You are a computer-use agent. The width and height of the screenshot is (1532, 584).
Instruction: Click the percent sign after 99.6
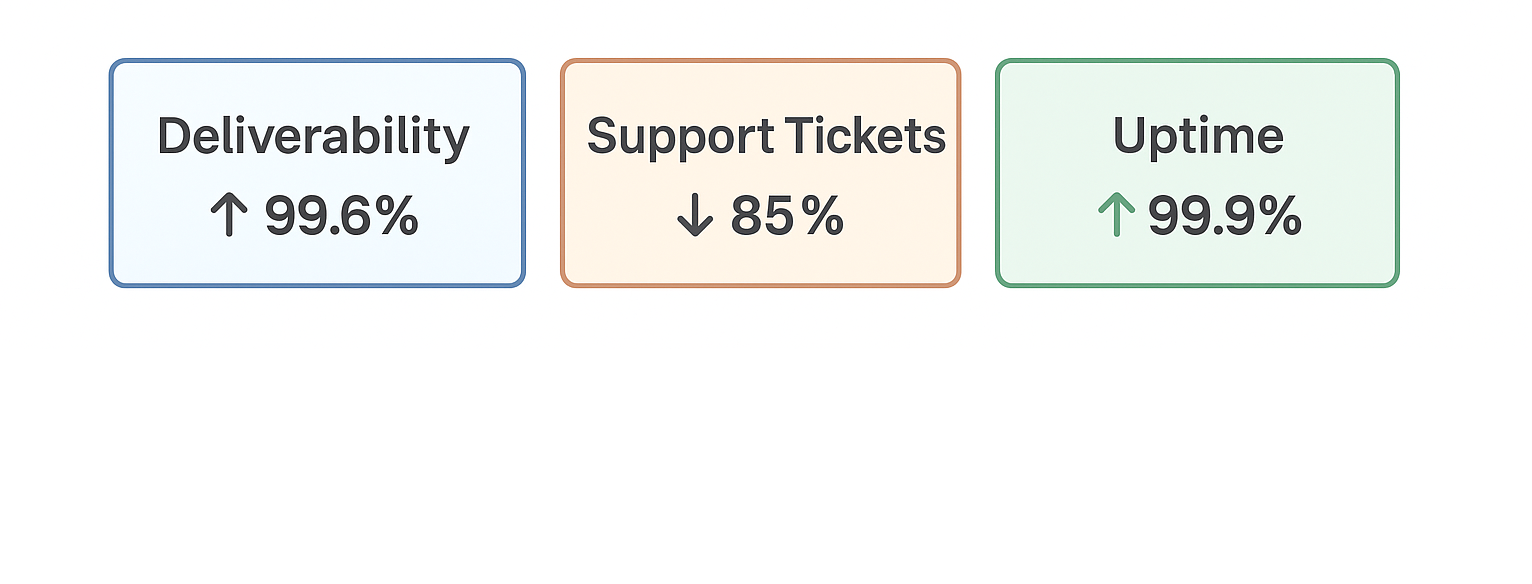(x=397, y=215)
